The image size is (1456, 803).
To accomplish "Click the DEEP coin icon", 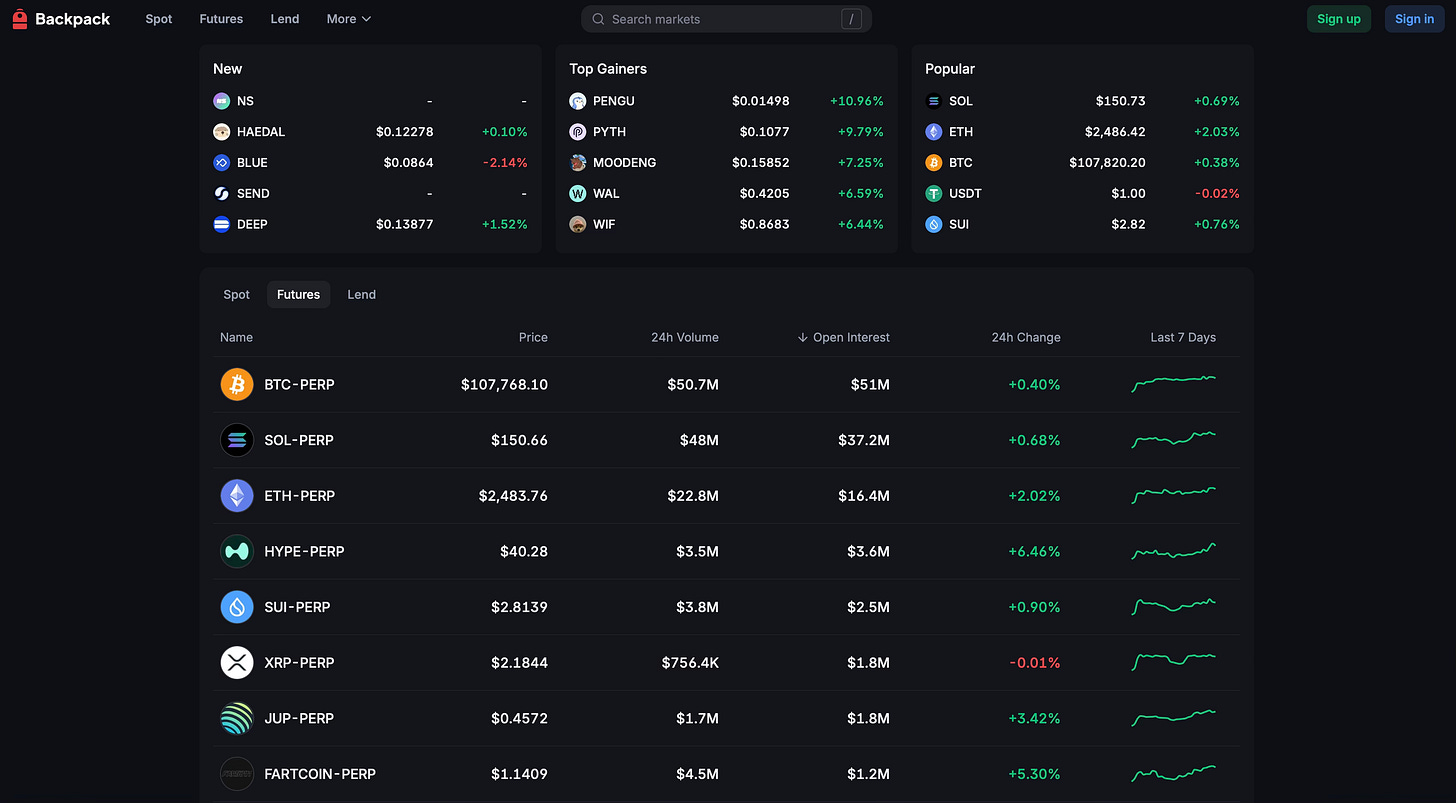I will [222, 225].
